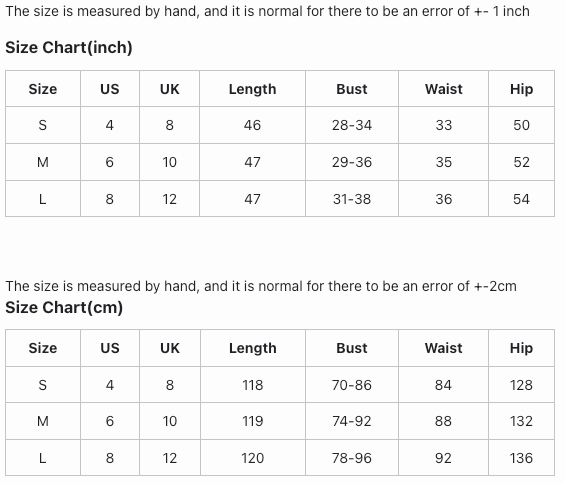The width and height of the screenshot is (565, 483).
Task: Select hip value 54 for size L
Action: (521, 199)
